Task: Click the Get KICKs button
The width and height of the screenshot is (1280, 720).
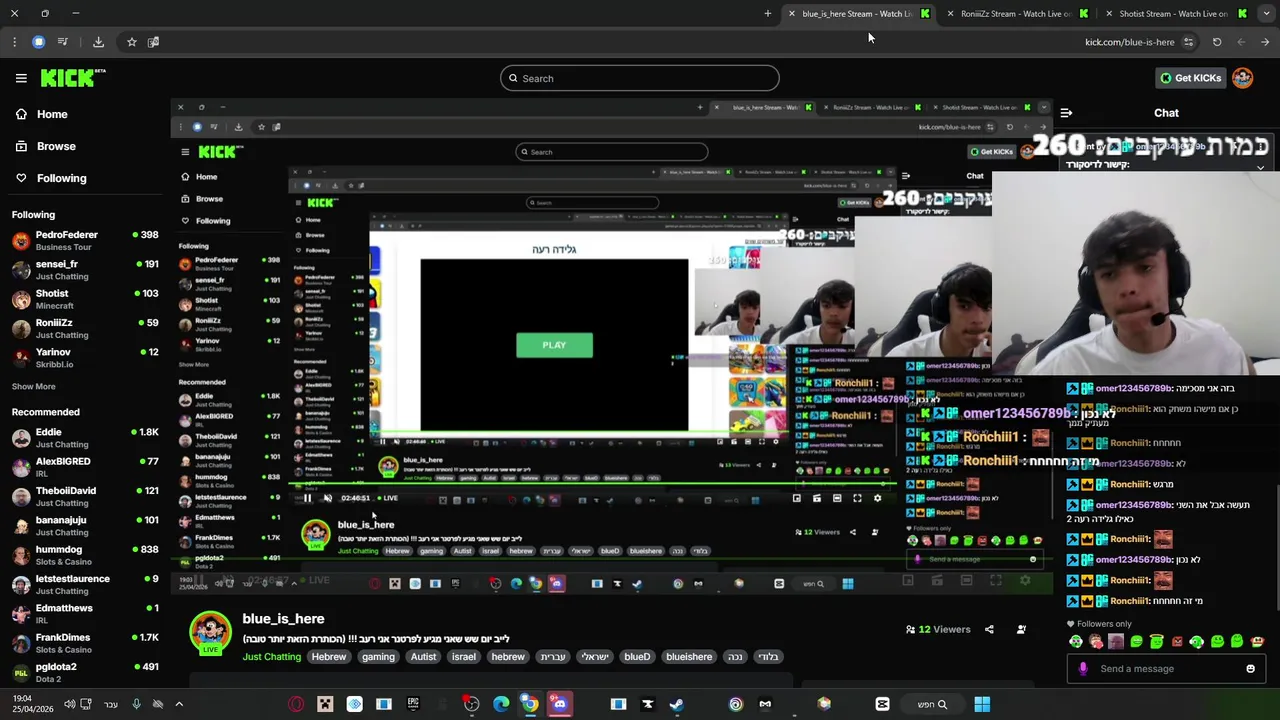Action: point(1190,78)
